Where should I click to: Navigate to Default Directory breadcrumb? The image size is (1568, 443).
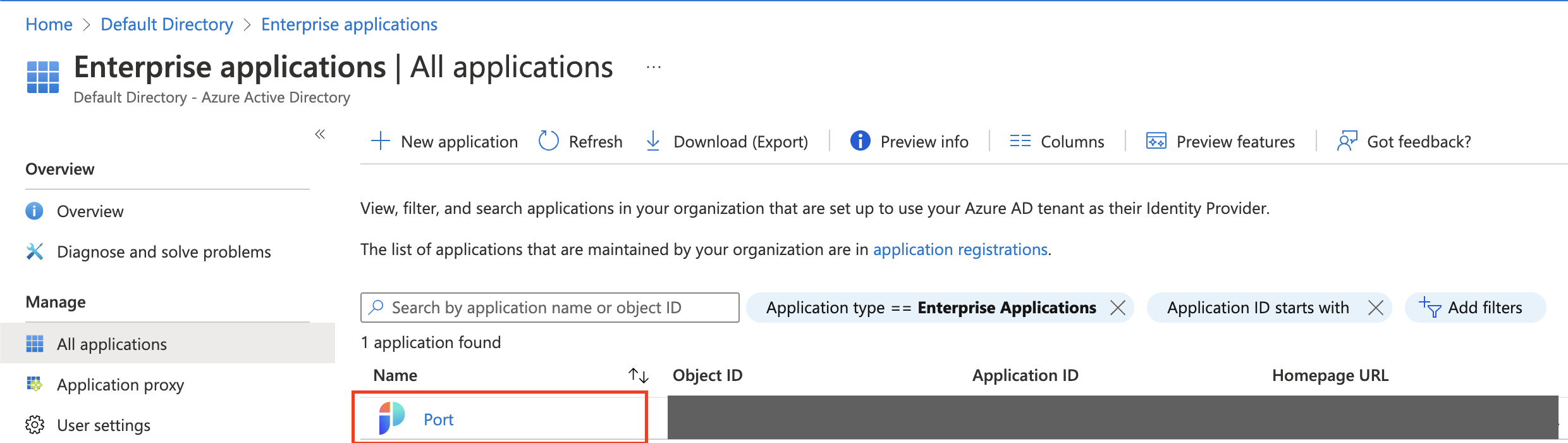[x=167, y=25]
